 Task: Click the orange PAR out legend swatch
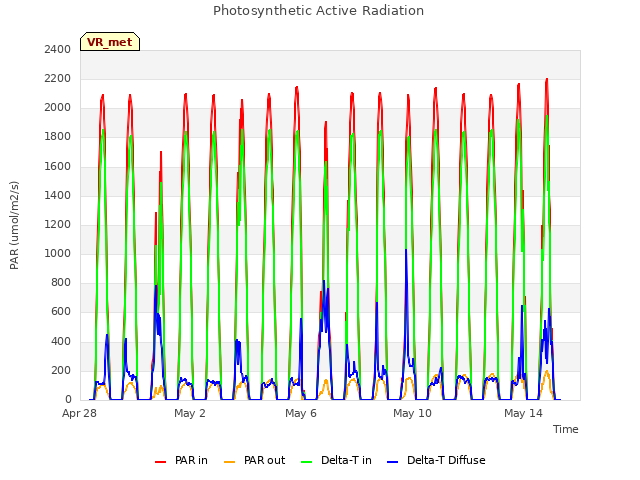tap(230, 462)
